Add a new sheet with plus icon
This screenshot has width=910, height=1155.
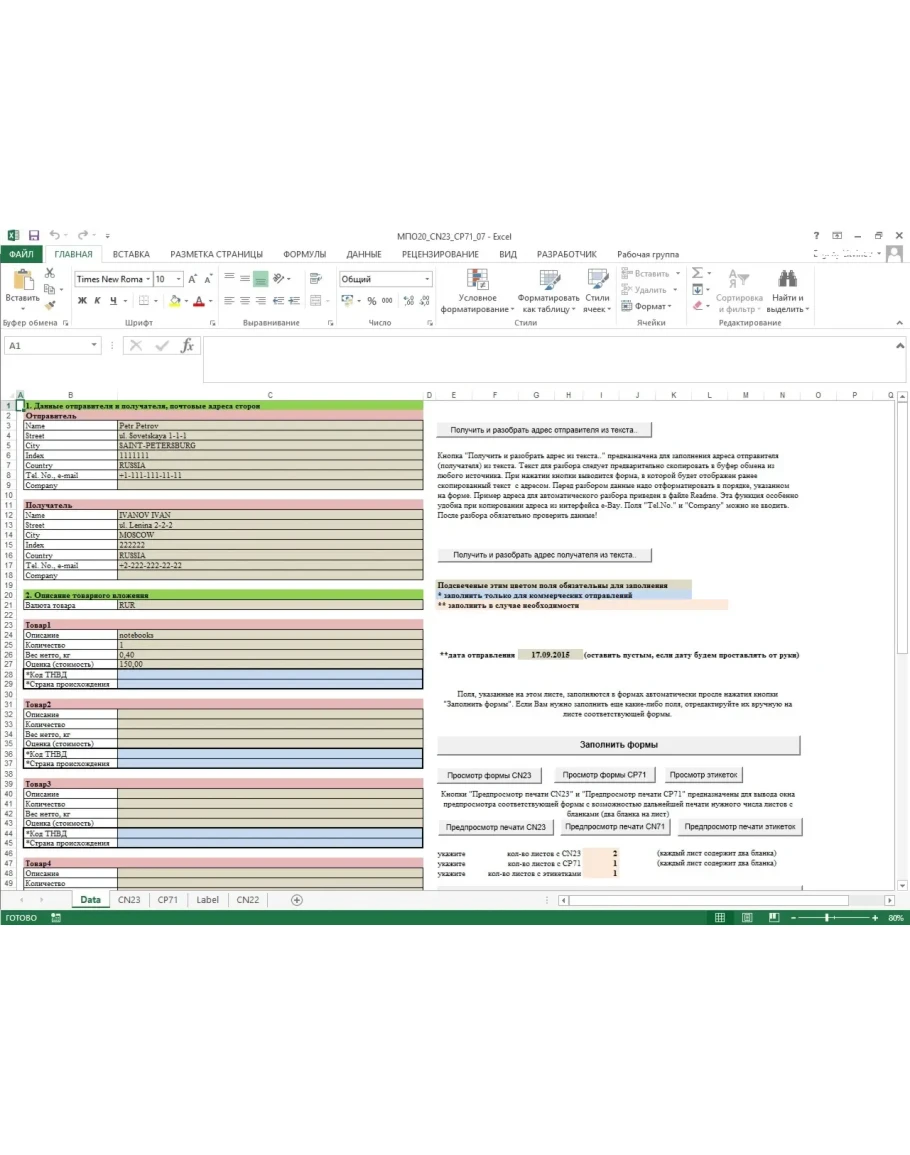point(296,899)
